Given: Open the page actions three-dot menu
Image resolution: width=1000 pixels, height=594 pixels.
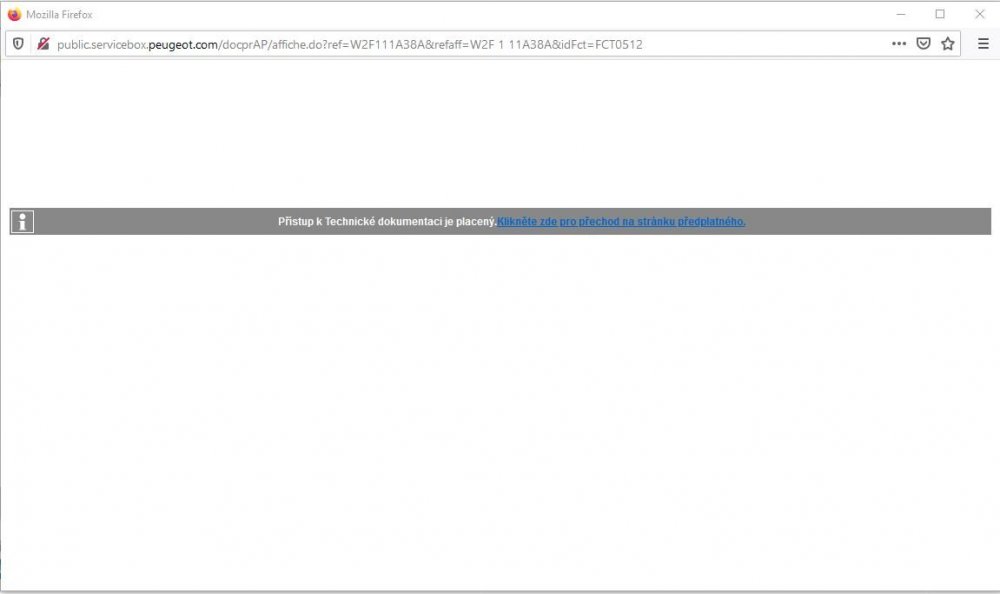Looking at the screenshot, I should 899,43.
